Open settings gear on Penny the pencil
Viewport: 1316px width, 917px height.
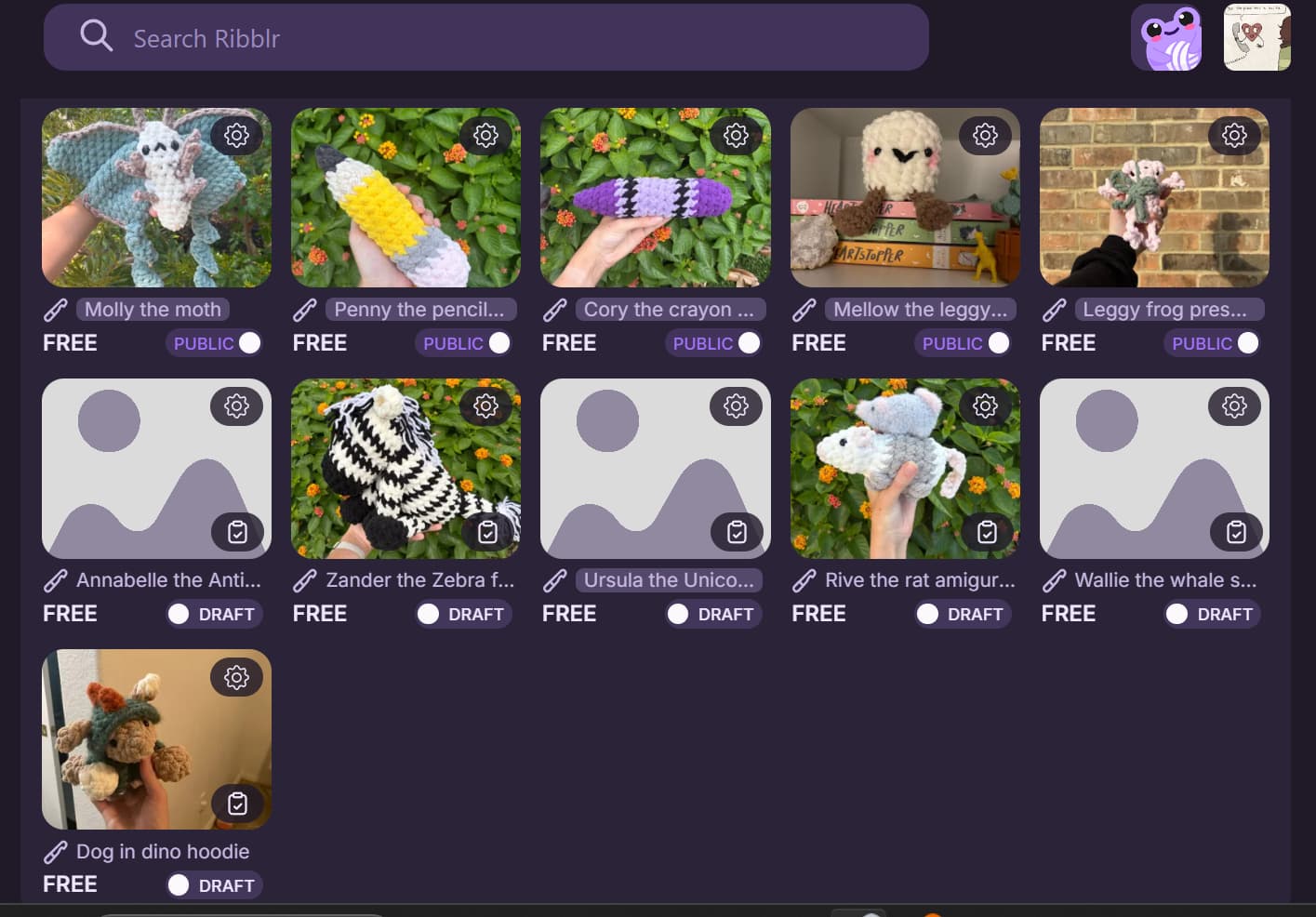click(485, 136)
